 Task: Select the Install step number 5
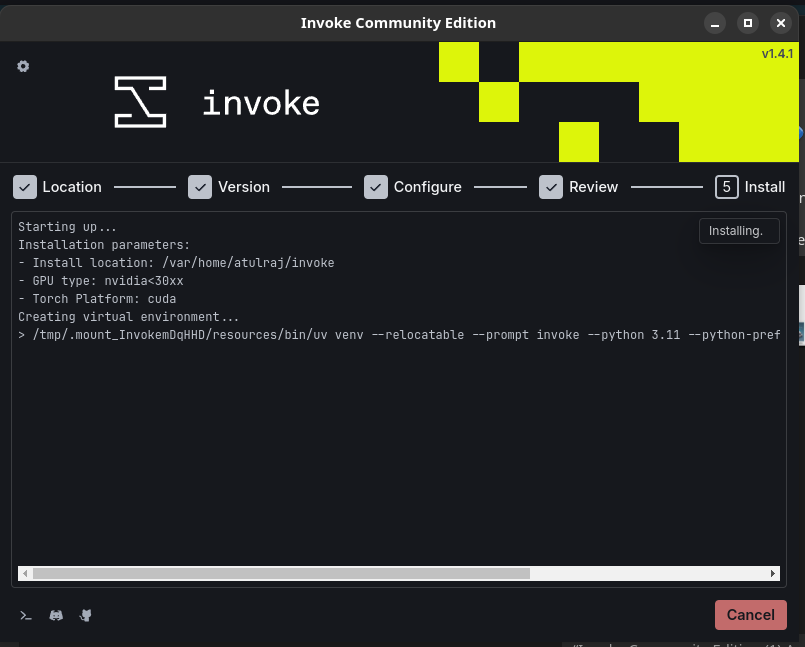coord(726,187)
